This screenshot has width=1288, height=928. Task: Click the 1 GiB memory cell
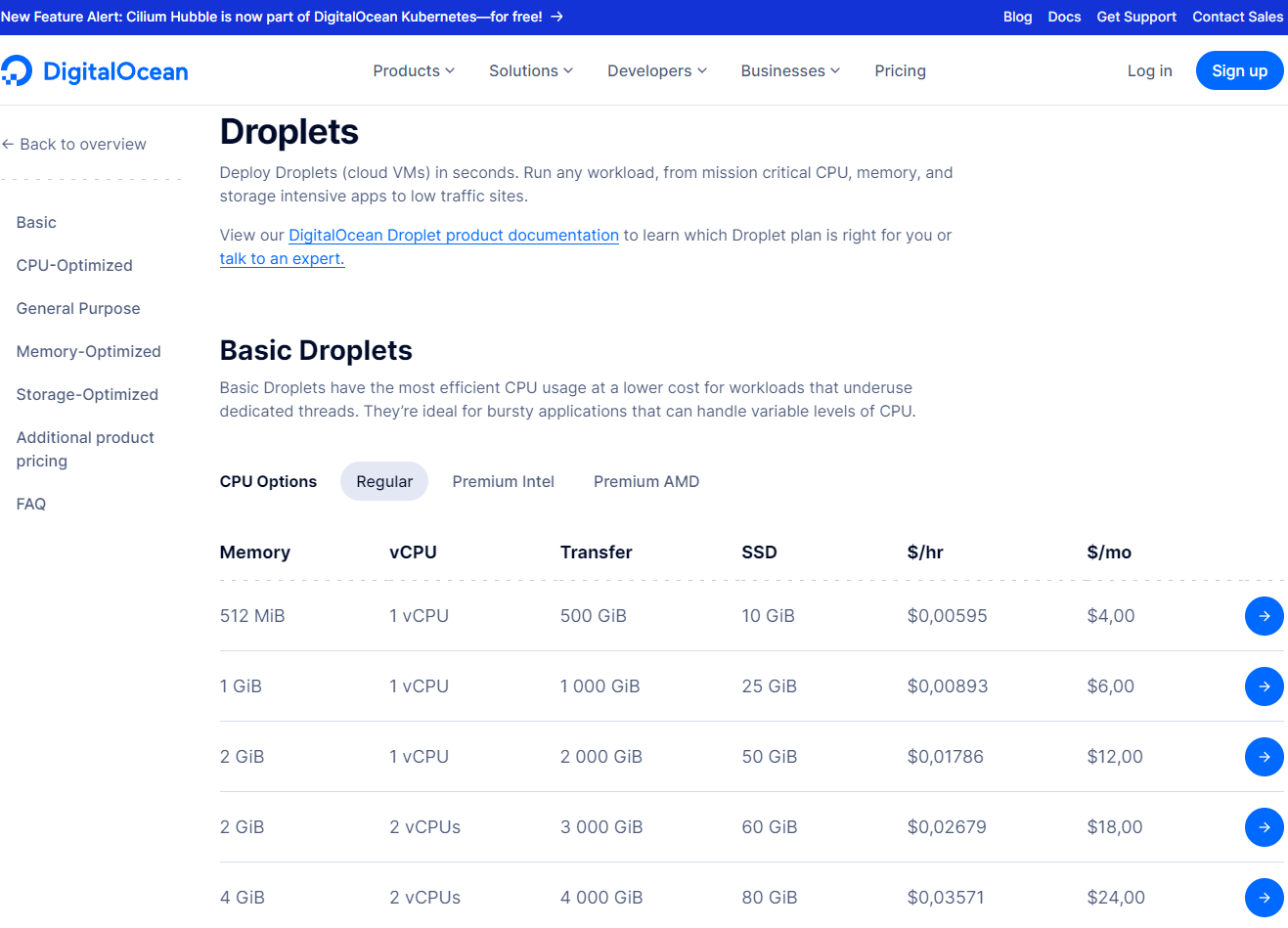pyautogui.click(x=241, y=686)
